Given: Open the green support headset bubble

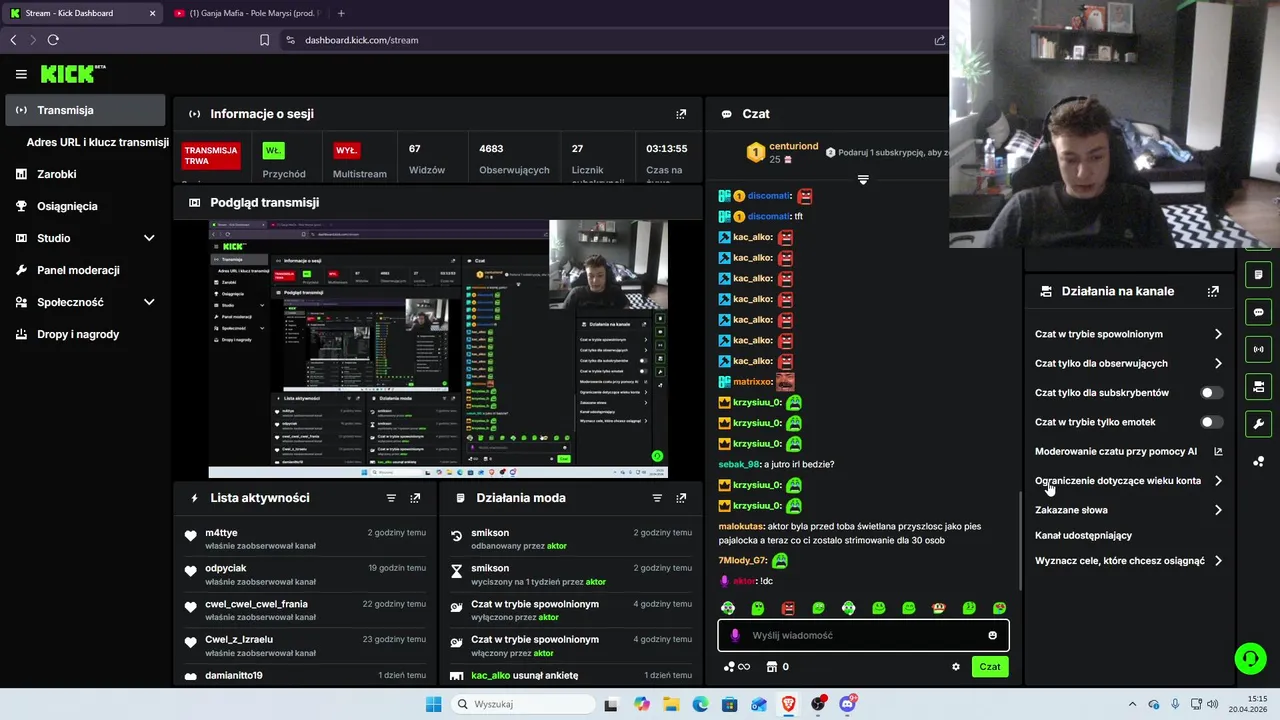Looking at the screenshot, I should coord(1250,658).
